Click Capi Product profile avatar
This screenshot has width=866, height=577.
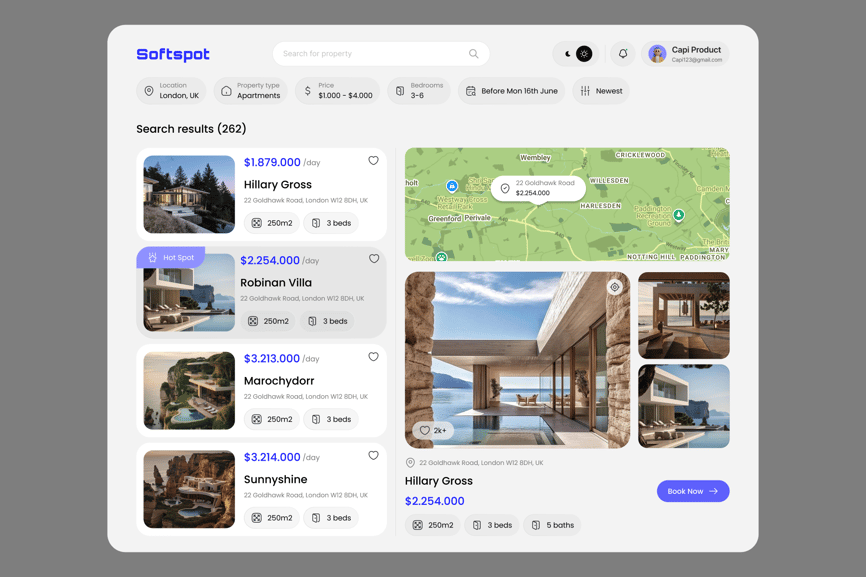click(657, 54)
